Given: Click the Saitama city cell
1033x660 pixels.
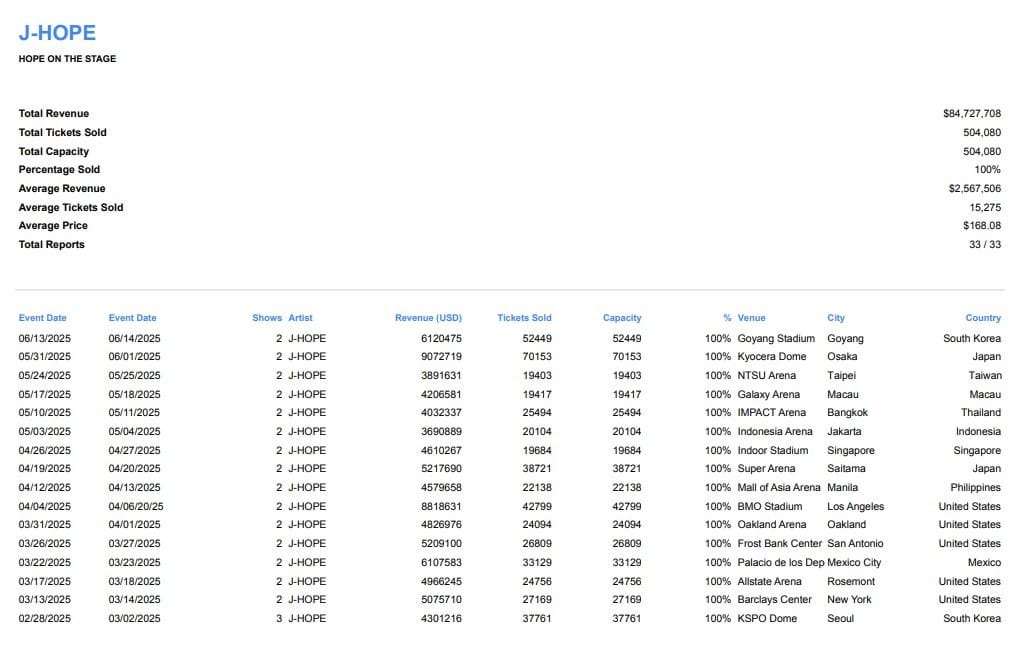Looking at the screenshot, I should [847, 468].
